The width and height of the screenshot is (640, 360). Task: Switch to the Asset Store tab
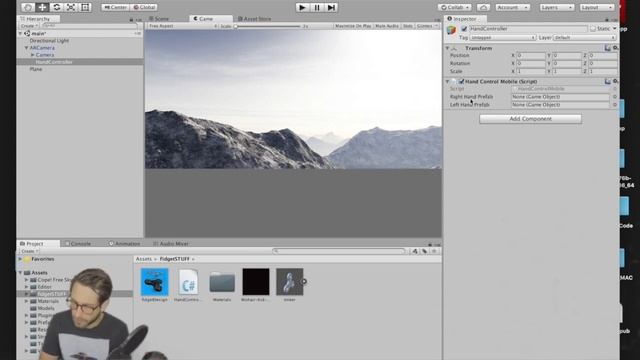point(254,19)
